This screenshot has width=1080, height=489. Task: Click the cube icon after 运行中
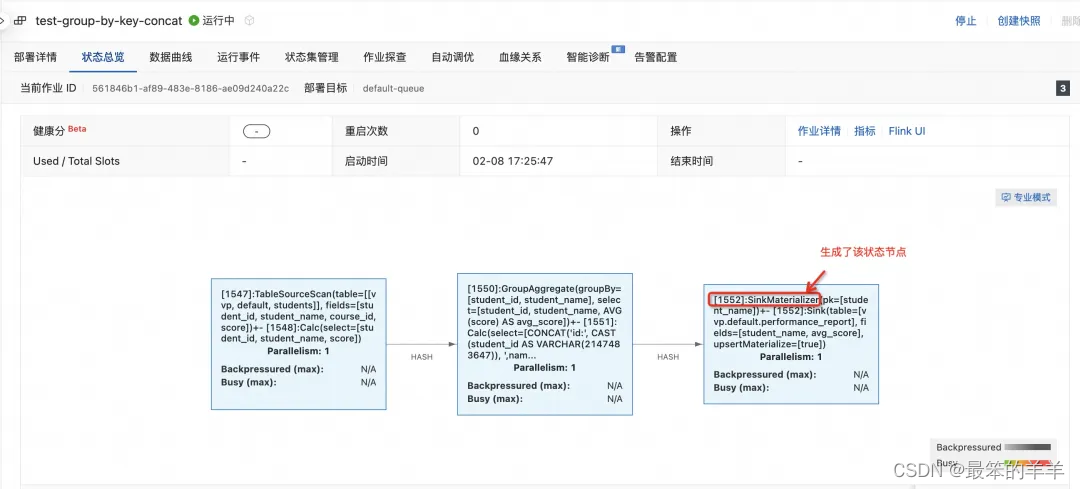(x=249, y=21)
